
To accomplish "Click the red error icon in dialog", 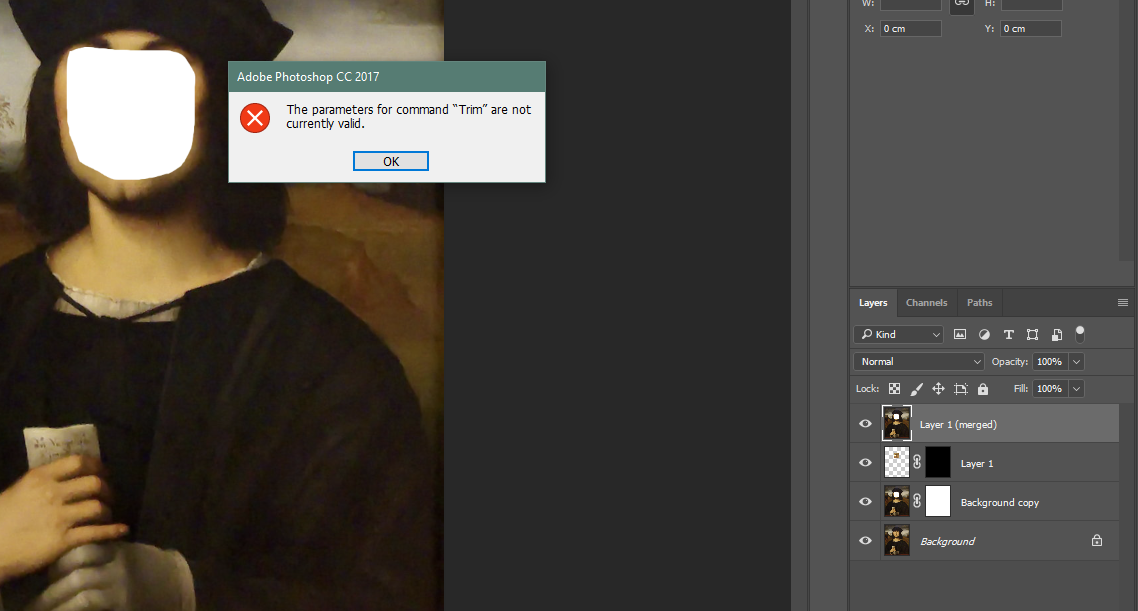I will point(255,118).
